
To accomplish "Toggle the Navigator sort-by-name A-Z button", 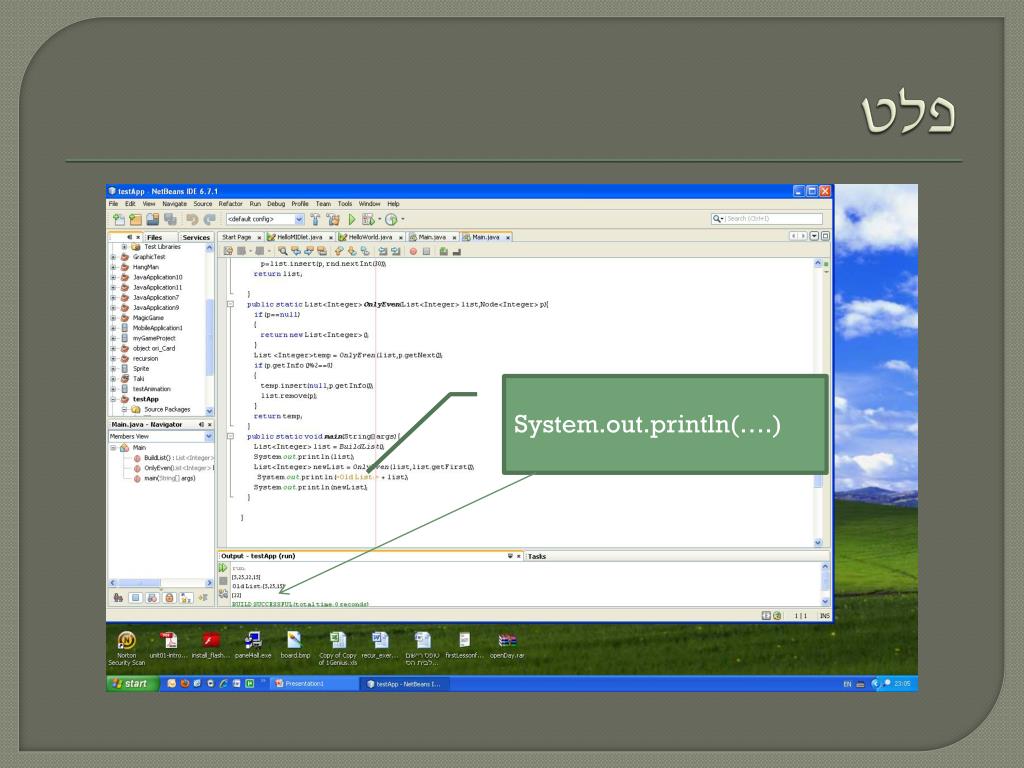I will coord(186,598).
